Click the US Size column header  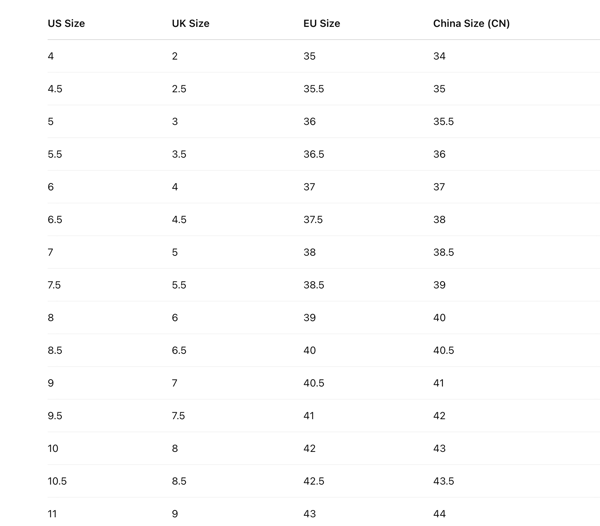66,23
